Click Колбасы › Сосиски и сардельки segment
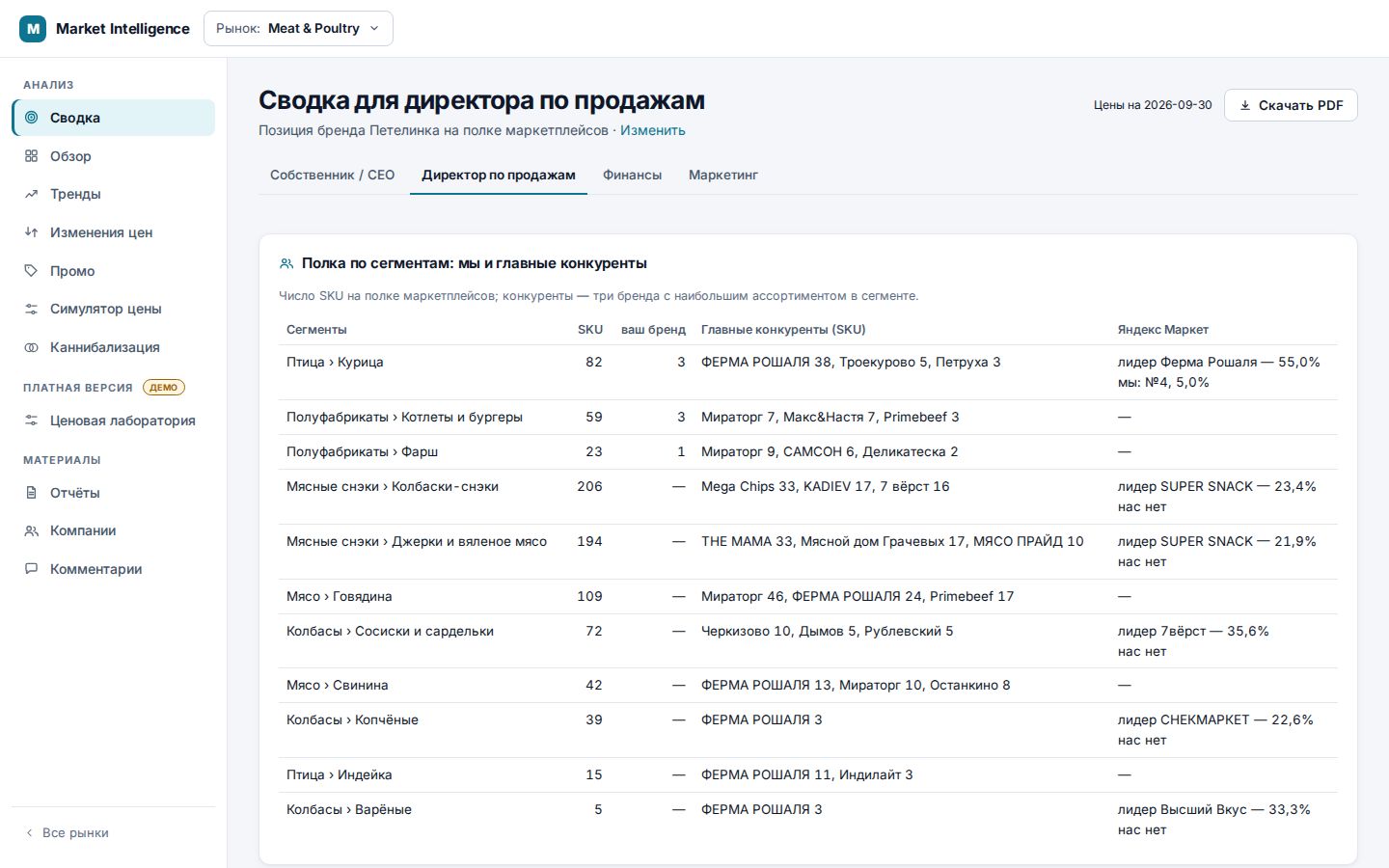1389x868 pixels. 390,631
